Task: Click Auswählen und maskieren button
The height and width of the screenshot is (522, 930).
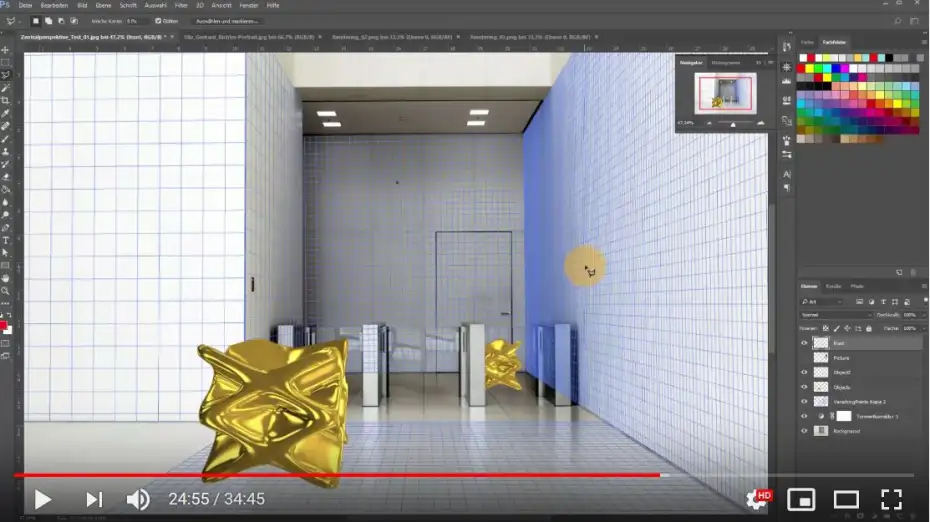Action: [227, 21]
